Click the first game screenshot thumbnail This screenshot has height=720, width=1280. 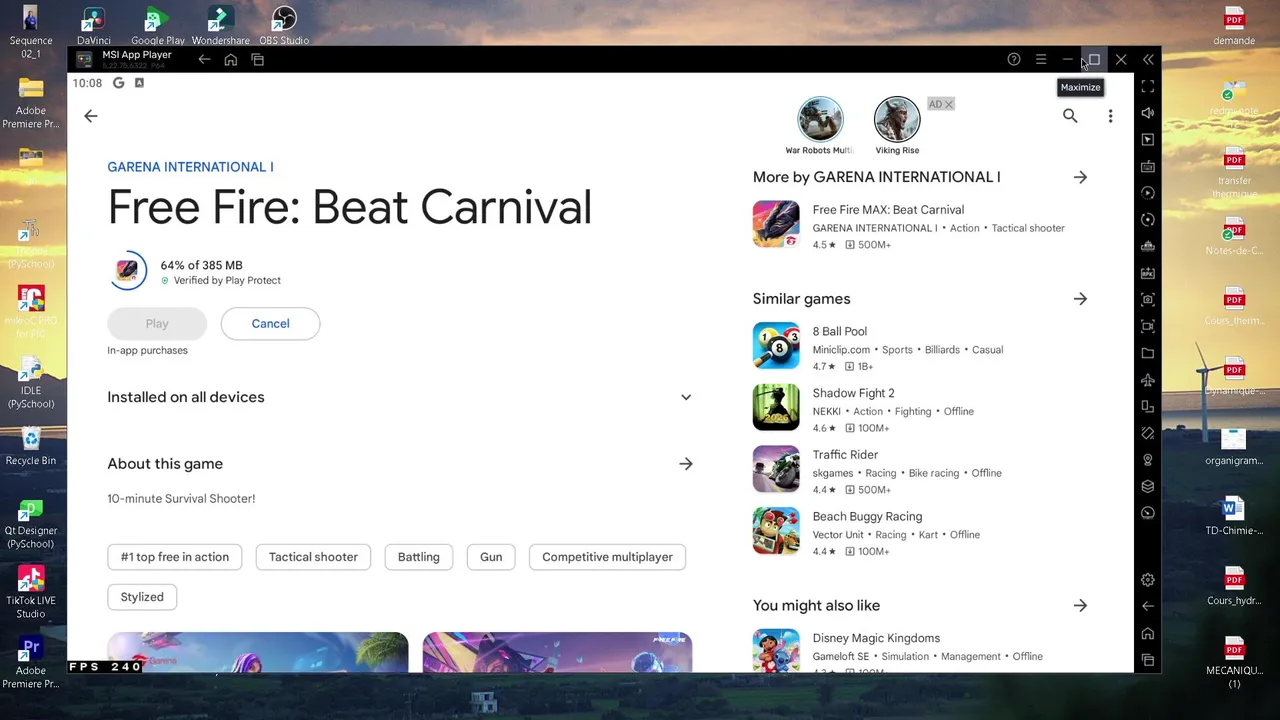pos(258,652)
